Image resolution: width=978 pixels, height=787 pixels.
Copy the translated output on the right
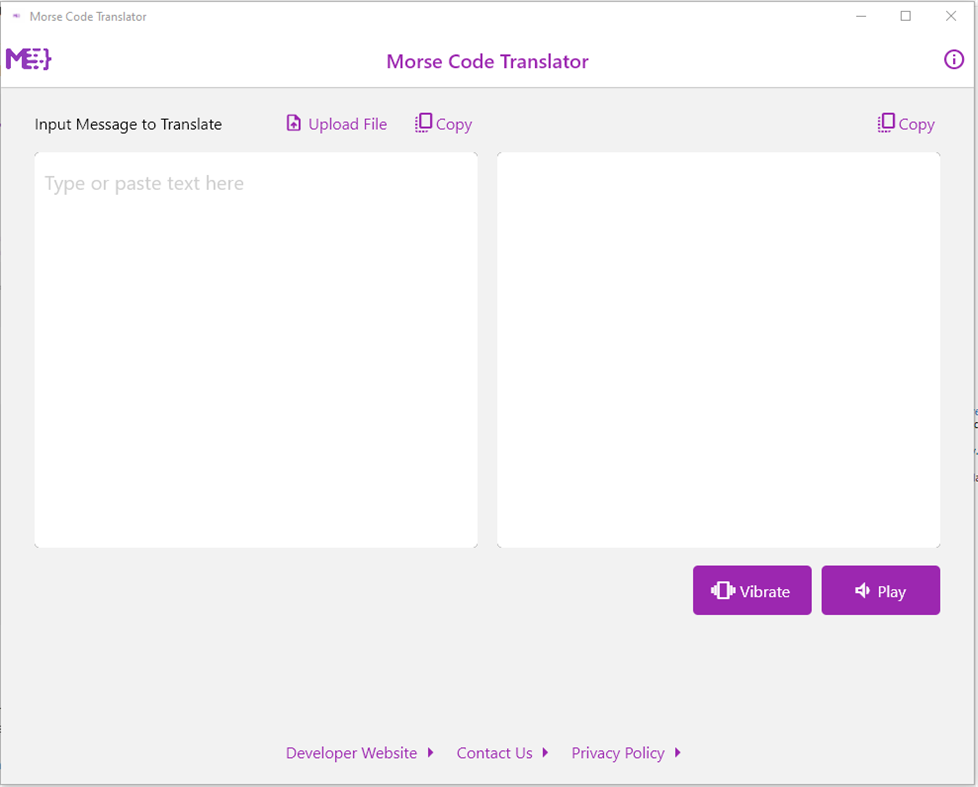(906, 124)
